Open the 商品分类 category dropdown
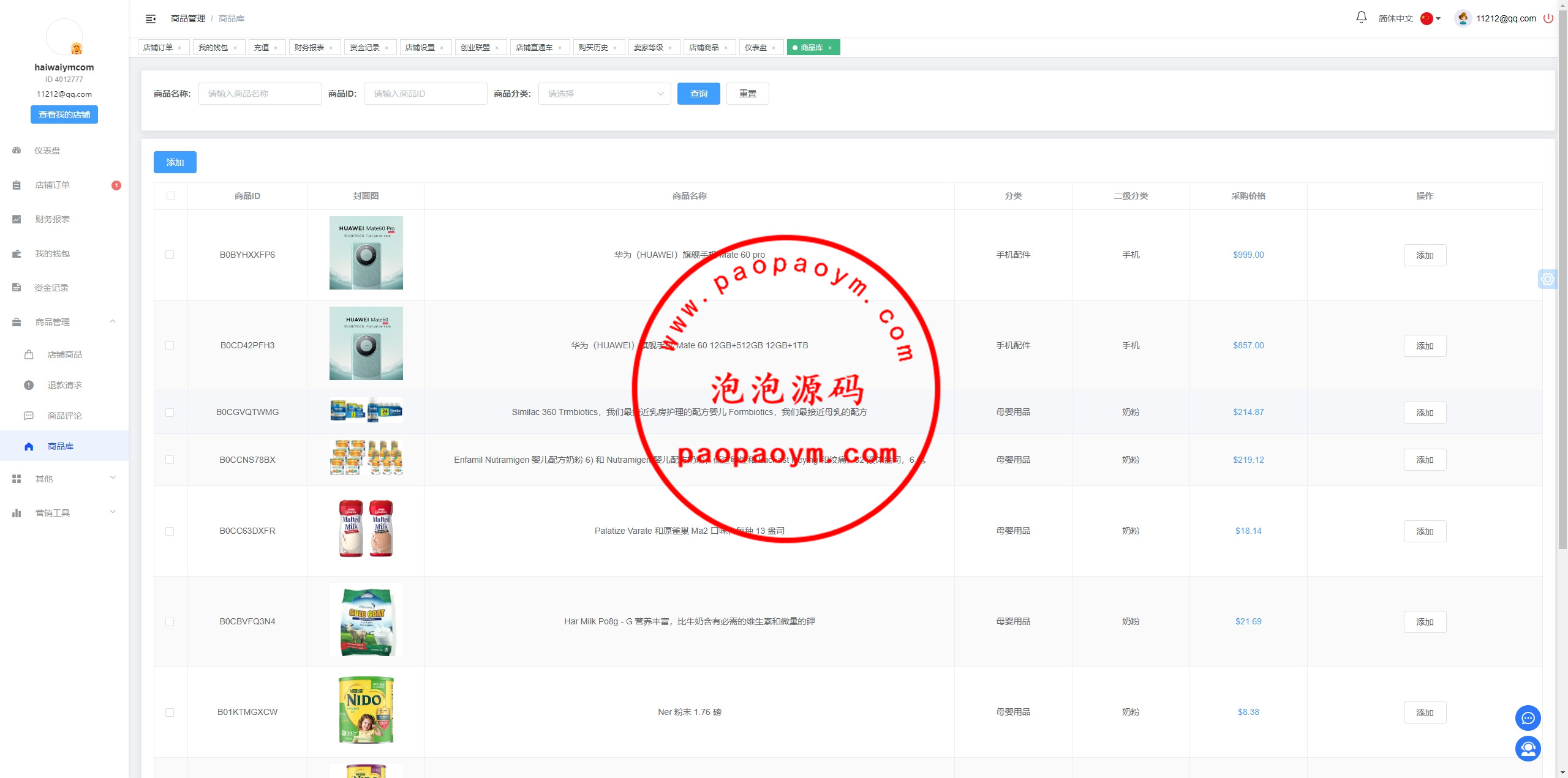Image resolution: width=1568 pixels, height=778 pixels. 605,94
